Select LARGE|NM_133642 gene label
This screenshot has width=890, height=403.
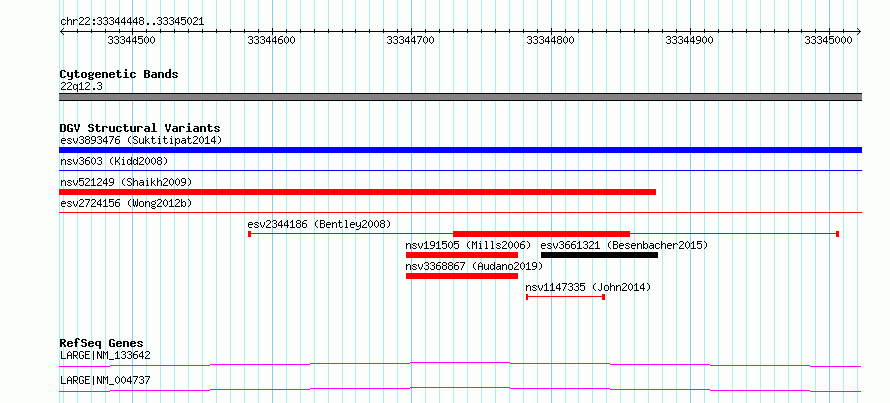tap(105, 356)
